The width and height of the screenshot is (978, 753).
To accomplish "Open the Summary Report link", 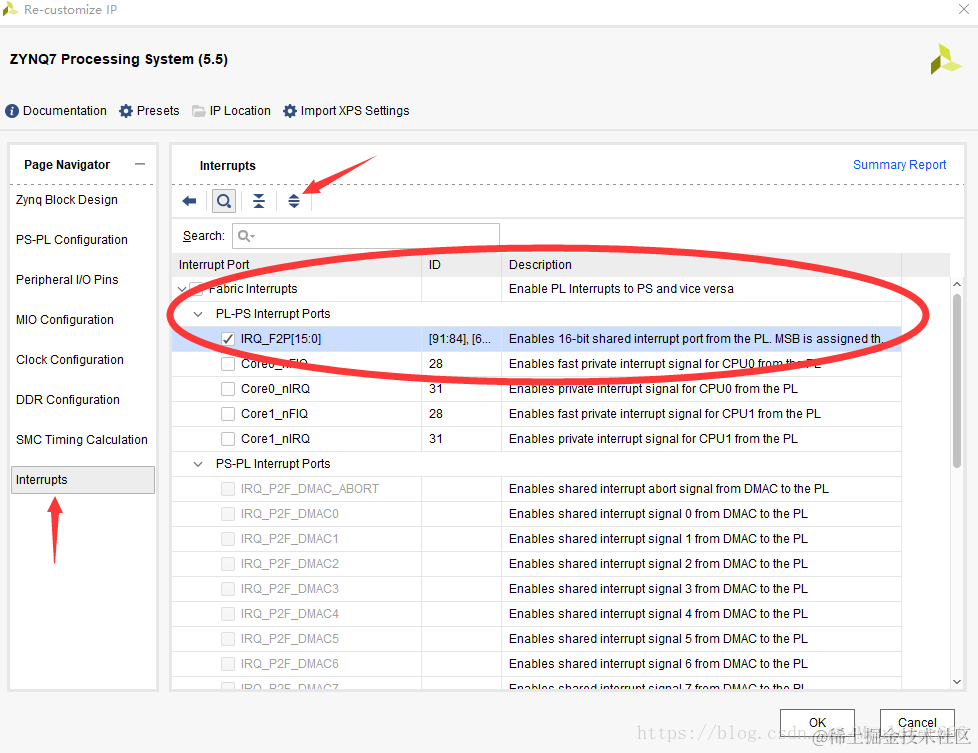I will (899, 165).
